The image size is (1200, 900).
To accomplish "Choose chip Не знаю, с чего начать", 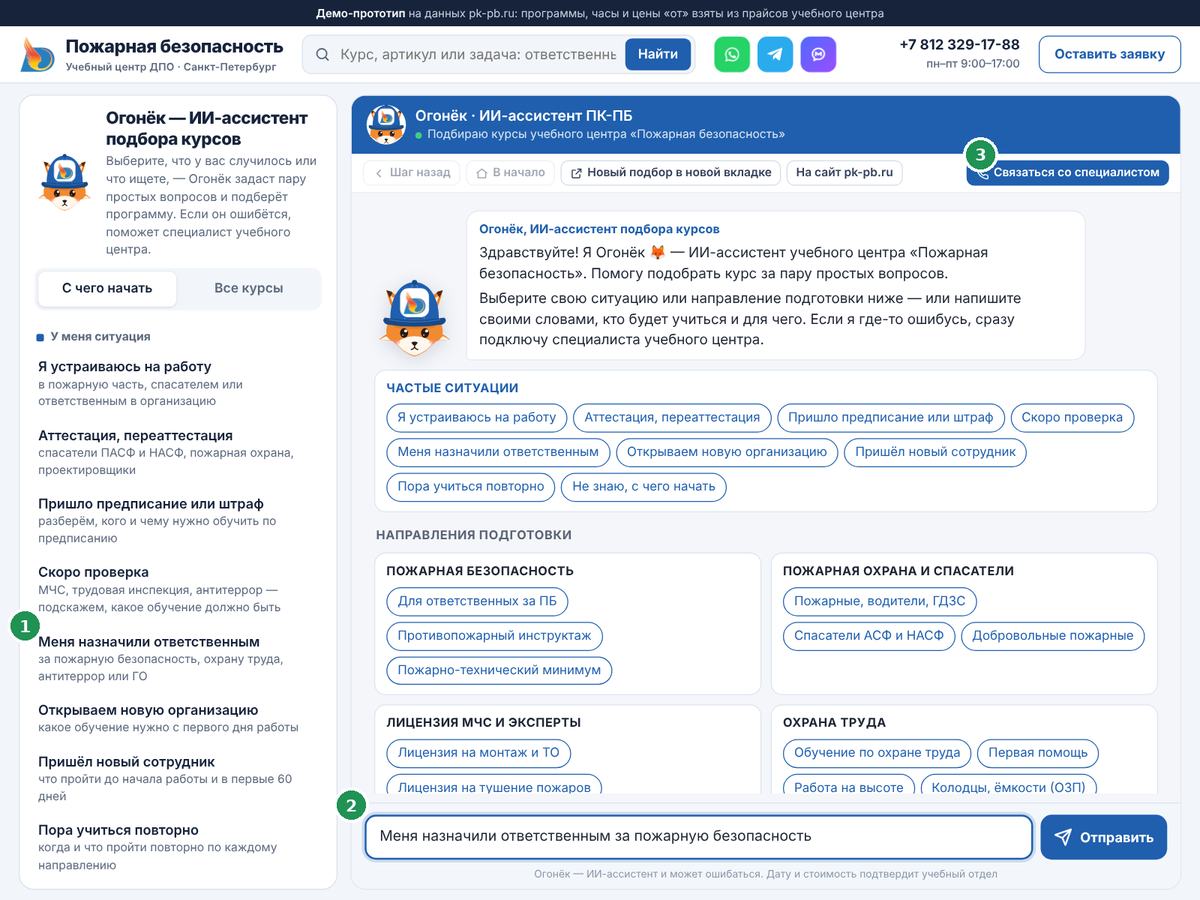I will (644, 487).
